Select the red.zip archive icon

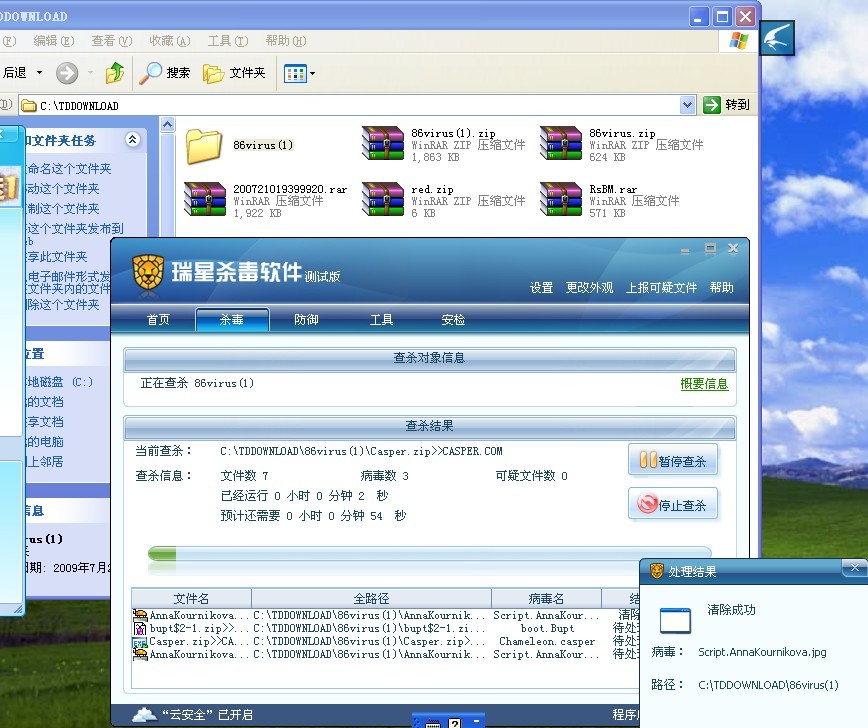tap(383, 199)
